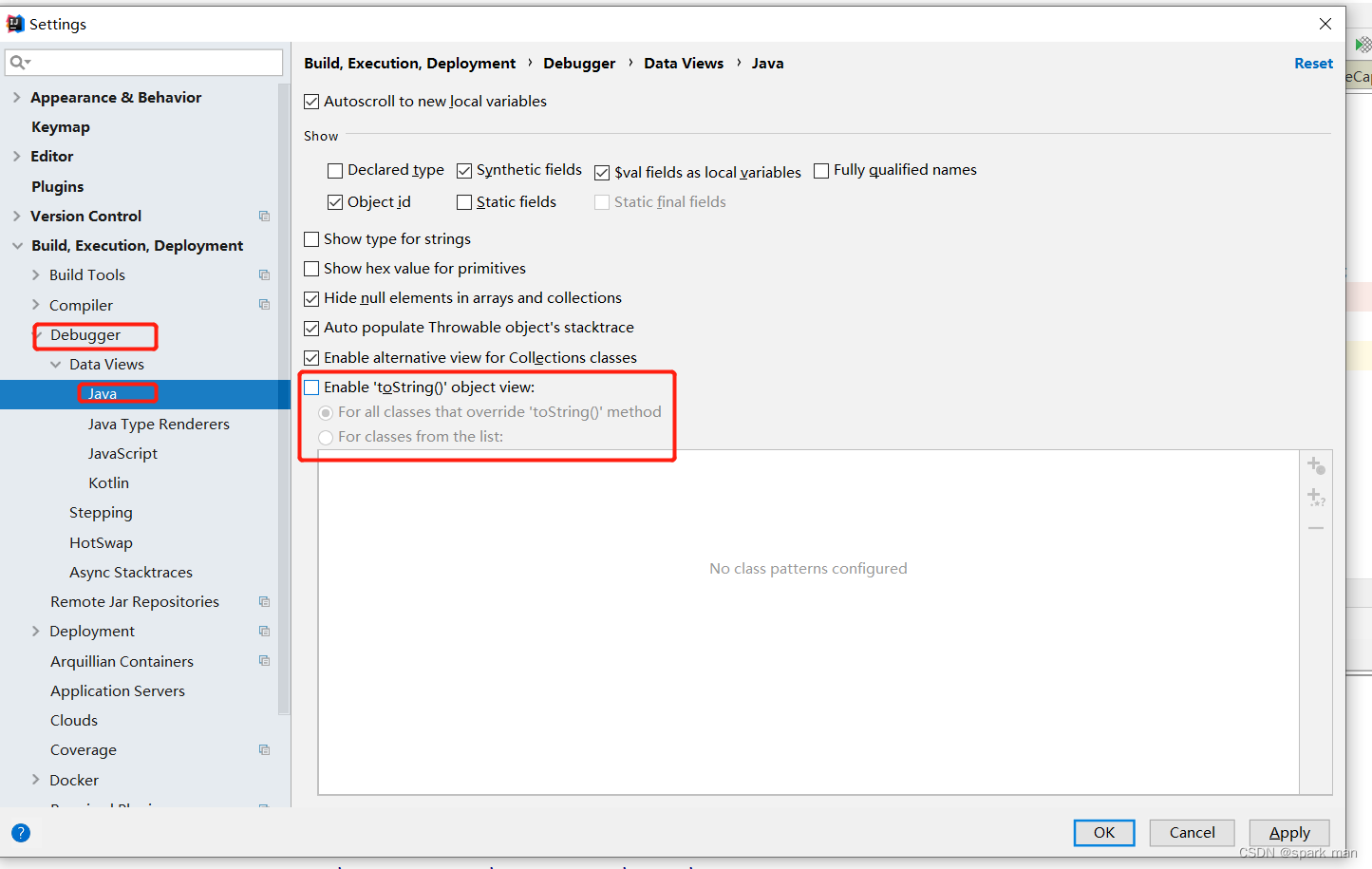This screenshot has width=1372, height=869.
Task: Click the add class pattern plus icon
Action: tap(1316, 465)
